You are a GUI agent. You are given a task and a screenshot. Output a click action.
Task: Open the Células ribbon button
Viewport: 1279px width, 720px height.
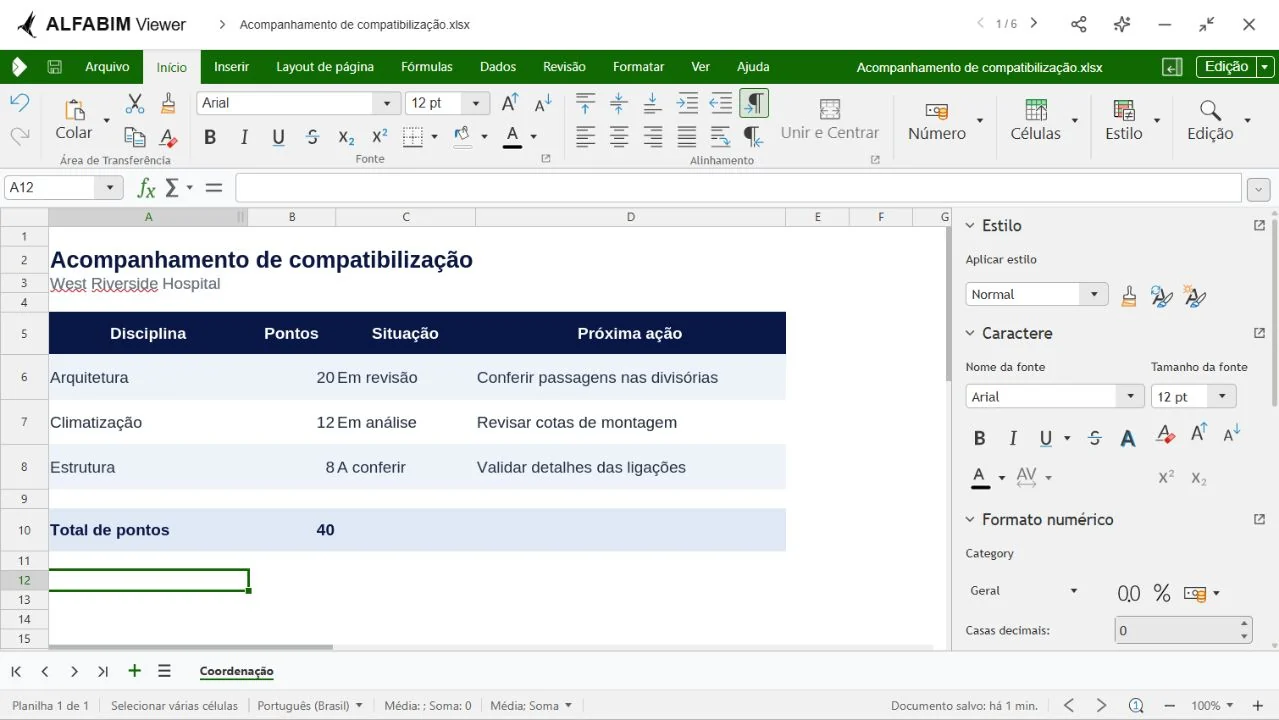coord(1035,120)
